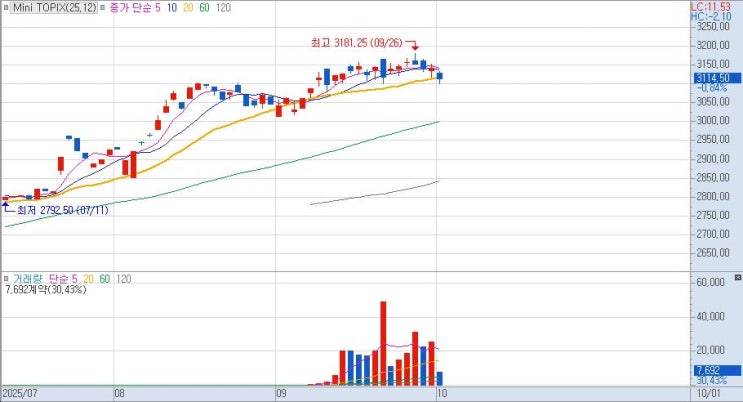Click the blue 3114.50 current price tag

pyautogui.click(x=717, y=78)
